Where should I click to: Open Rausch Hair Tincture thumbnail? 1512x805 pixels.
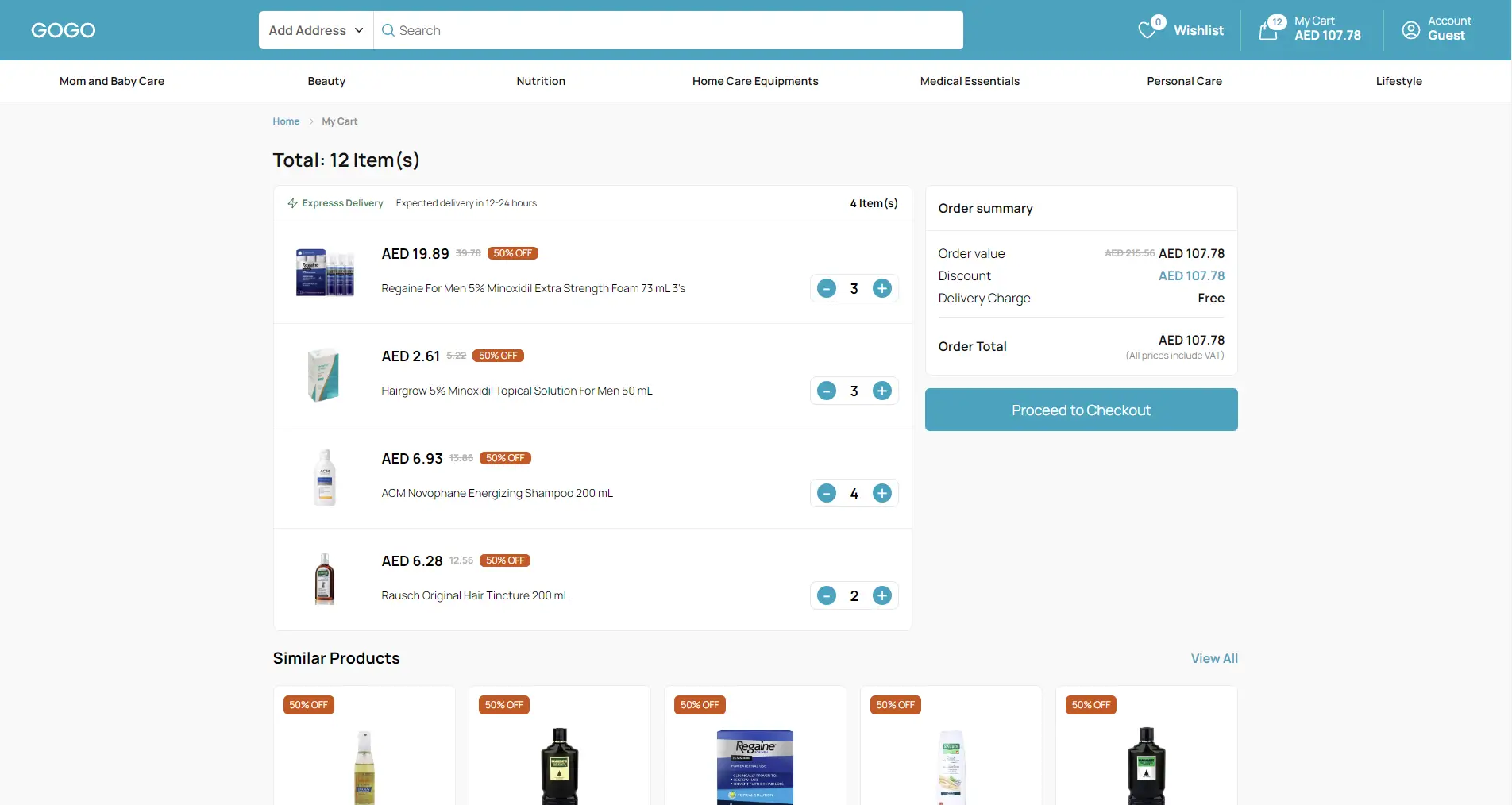[x=324, y=580]
